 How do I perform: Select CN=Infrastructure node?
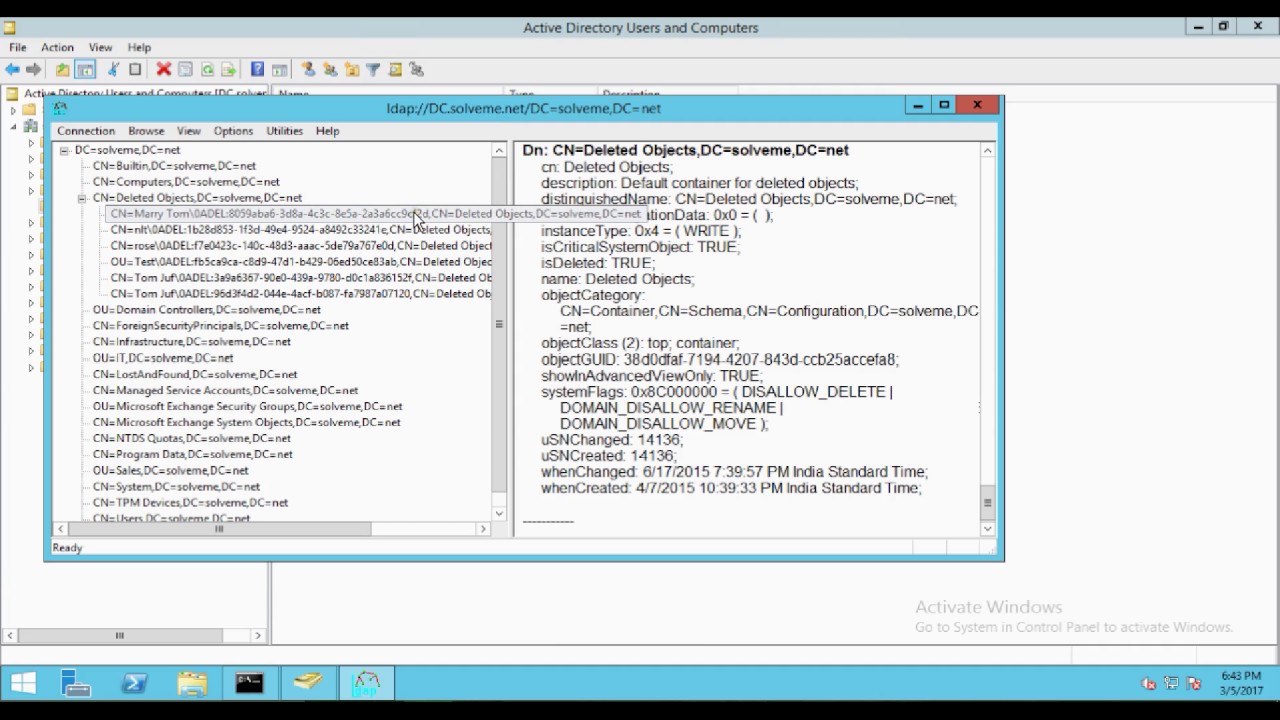pyautogui.click(x=192, y=342)
